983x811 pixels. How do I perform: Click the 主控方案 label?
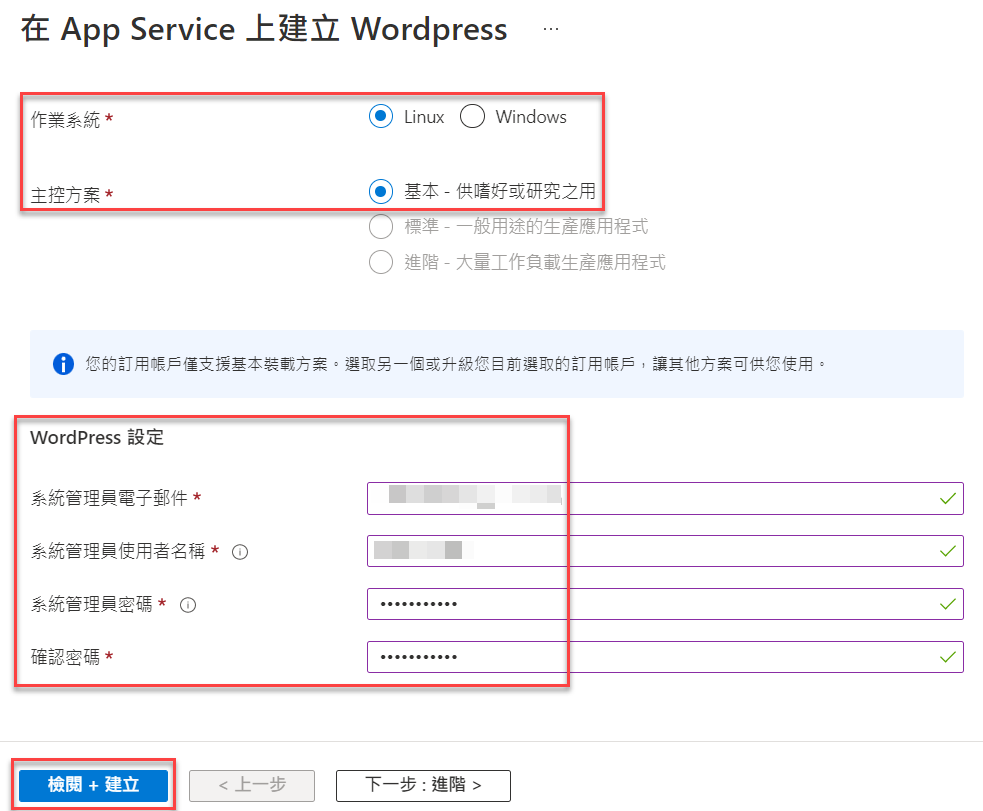pyautogui.click(x=65, y=195)
